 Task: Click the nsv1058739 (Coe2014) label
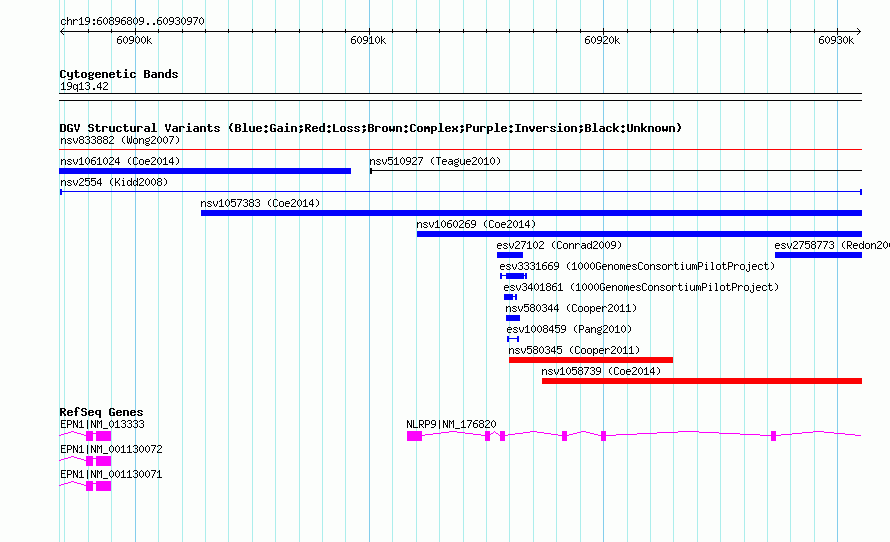point(601,371)
